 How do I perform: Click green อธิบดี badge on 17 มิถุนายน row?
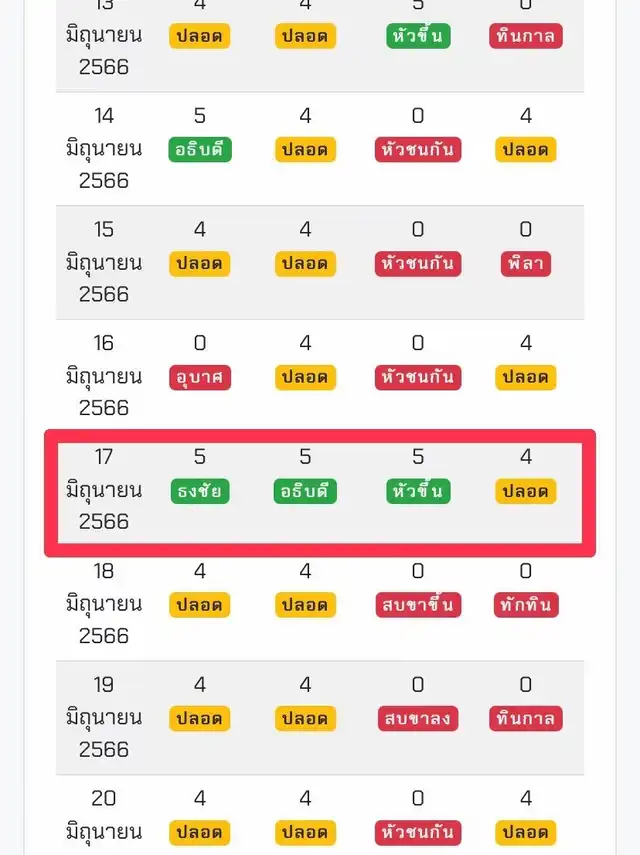pyautogui.click(x=305, y=491)
